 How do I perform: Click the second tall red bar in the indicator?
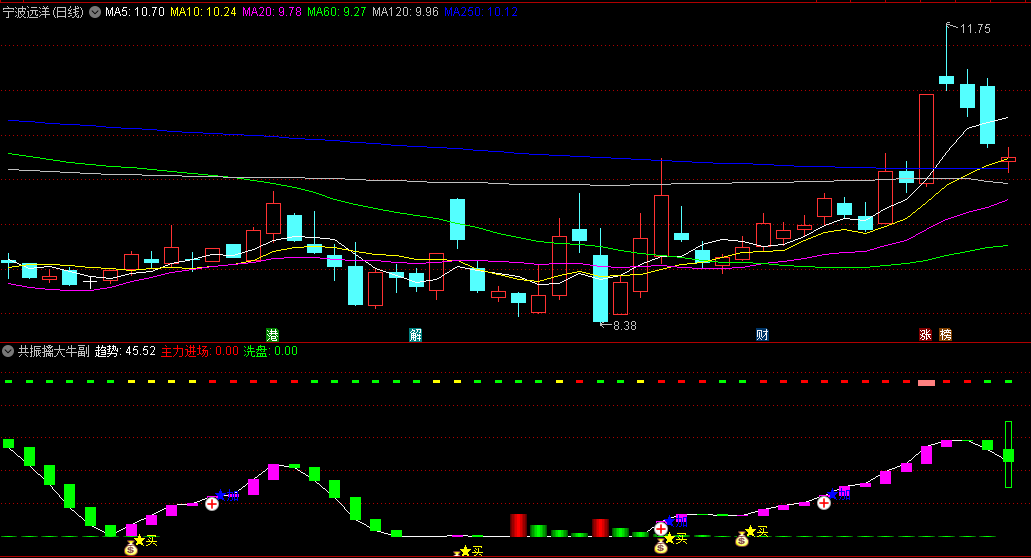click(600, 528)
